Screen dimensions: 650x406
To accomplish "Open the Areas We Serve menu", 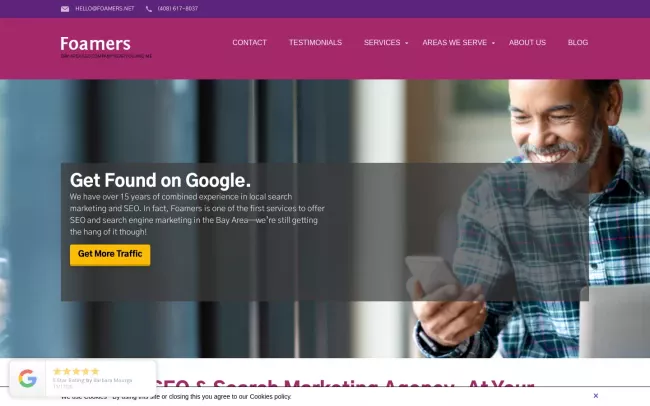I will click(x=454, y=42).
